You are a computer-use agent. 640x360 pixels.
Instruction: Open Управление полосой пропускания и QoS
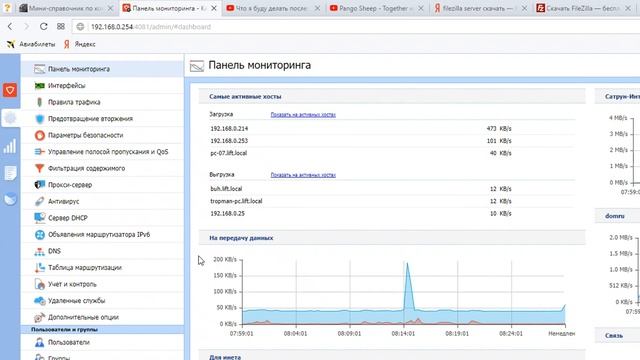[x=102, y=152]
